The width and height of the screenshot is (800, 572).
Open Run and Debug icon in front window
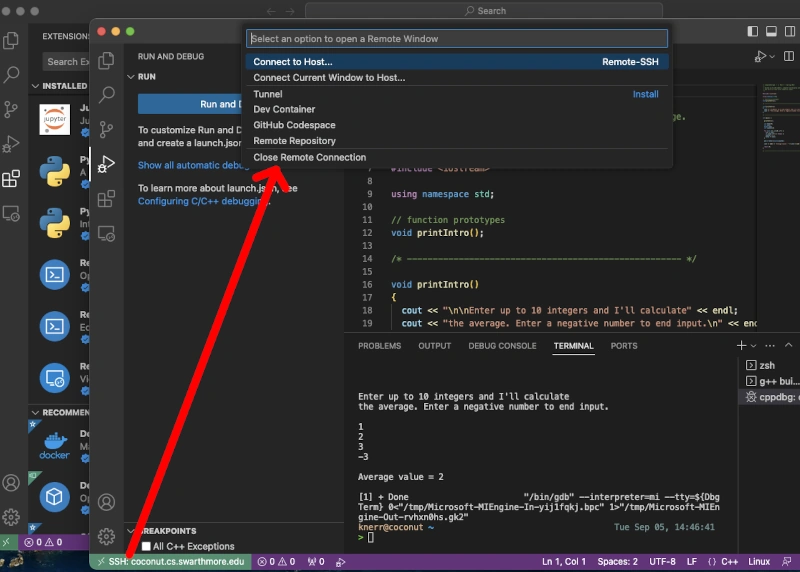tap(106, 164)
